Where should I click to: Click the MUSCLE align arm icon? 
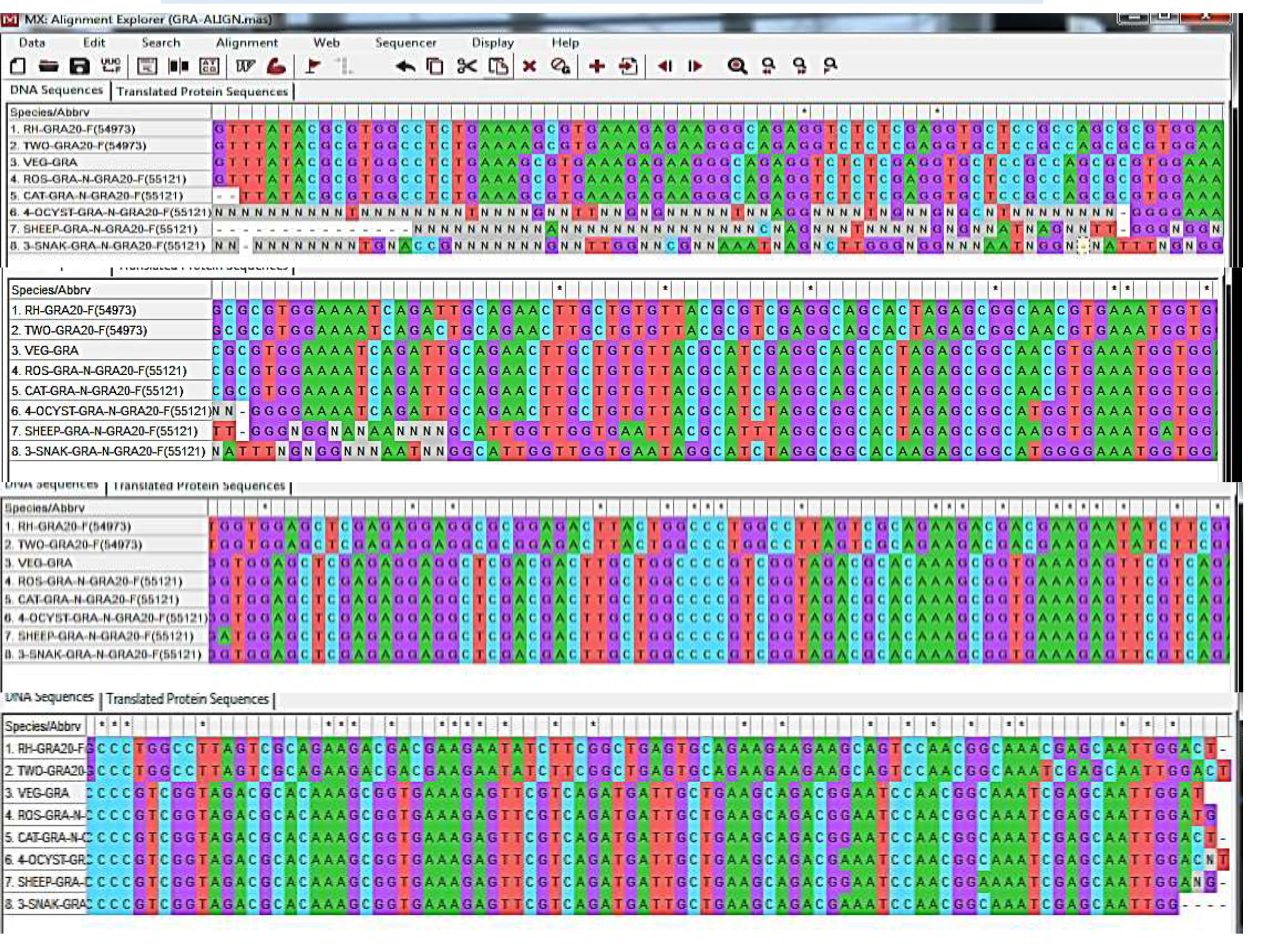coord(276,66)
